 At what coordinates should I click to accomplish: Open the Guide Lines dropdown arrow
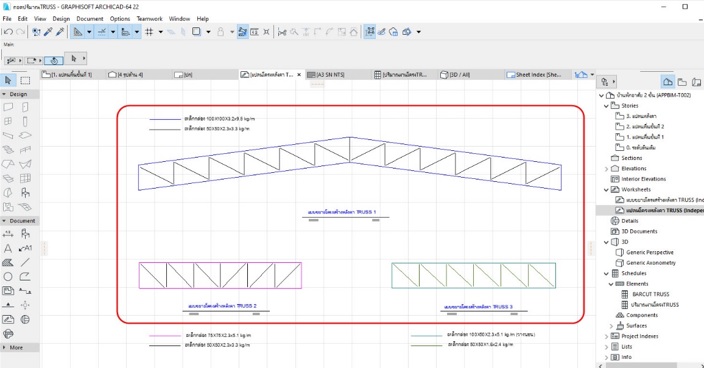pyautogui.click(x=89, y=32)
